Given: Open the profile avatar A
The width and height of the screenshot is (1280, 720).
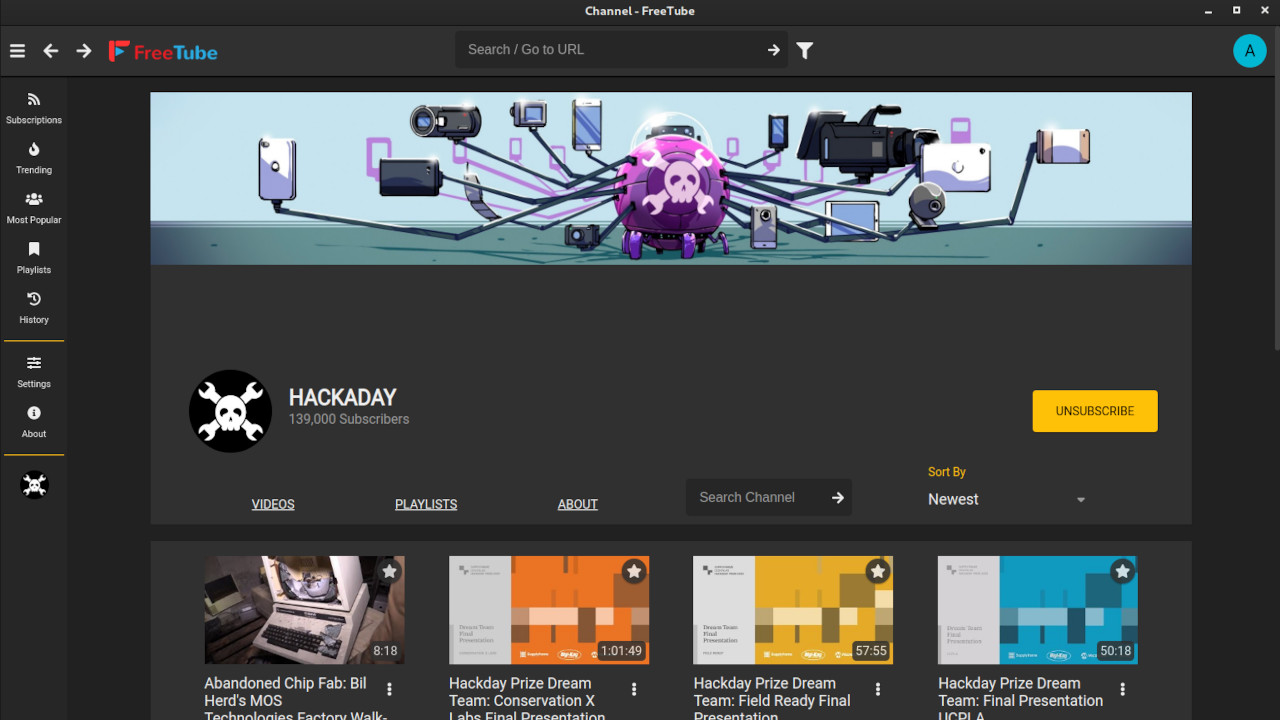Looking at the screenshot, I should [1249, 51].
